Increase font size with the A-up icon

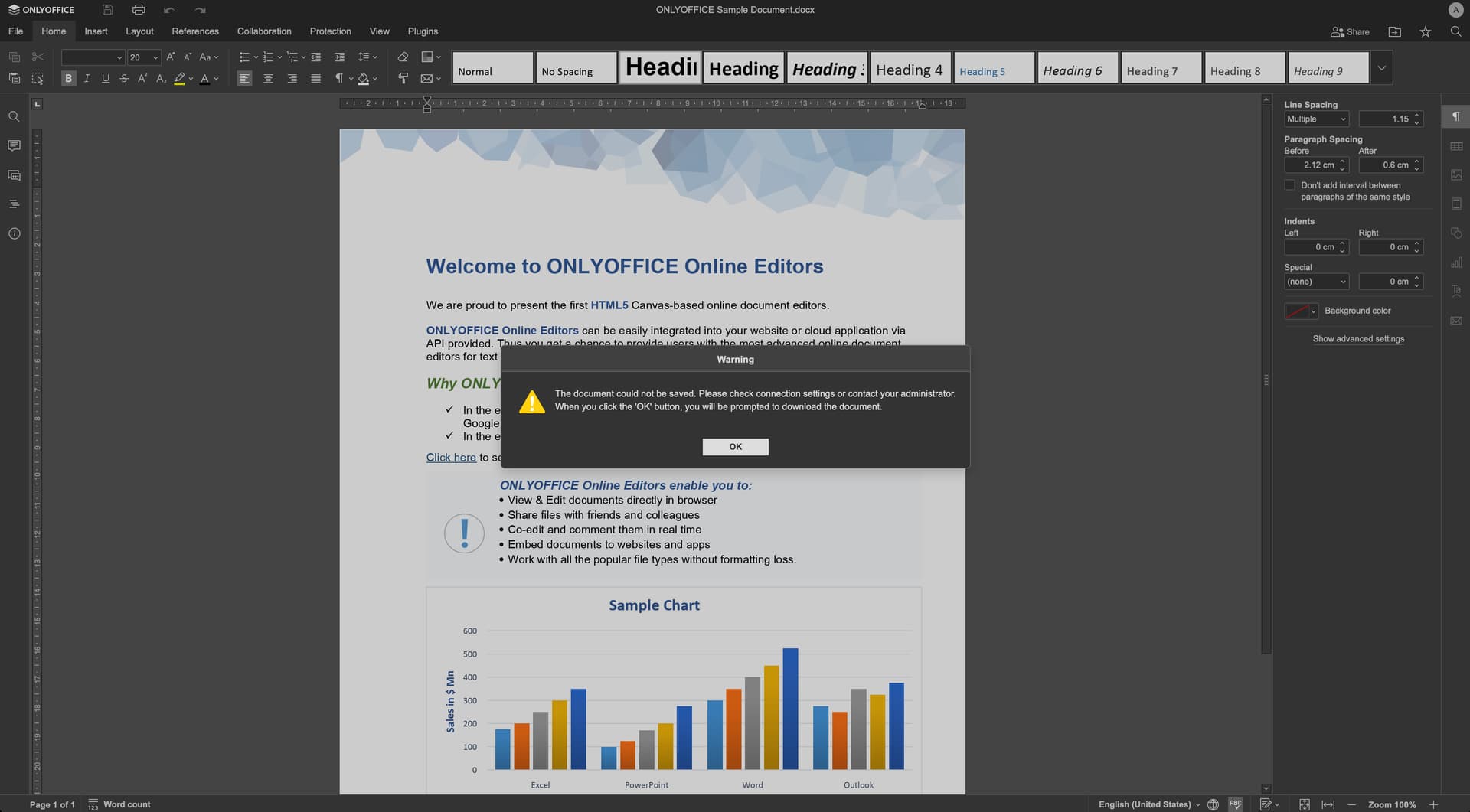(x=170, y=57)
